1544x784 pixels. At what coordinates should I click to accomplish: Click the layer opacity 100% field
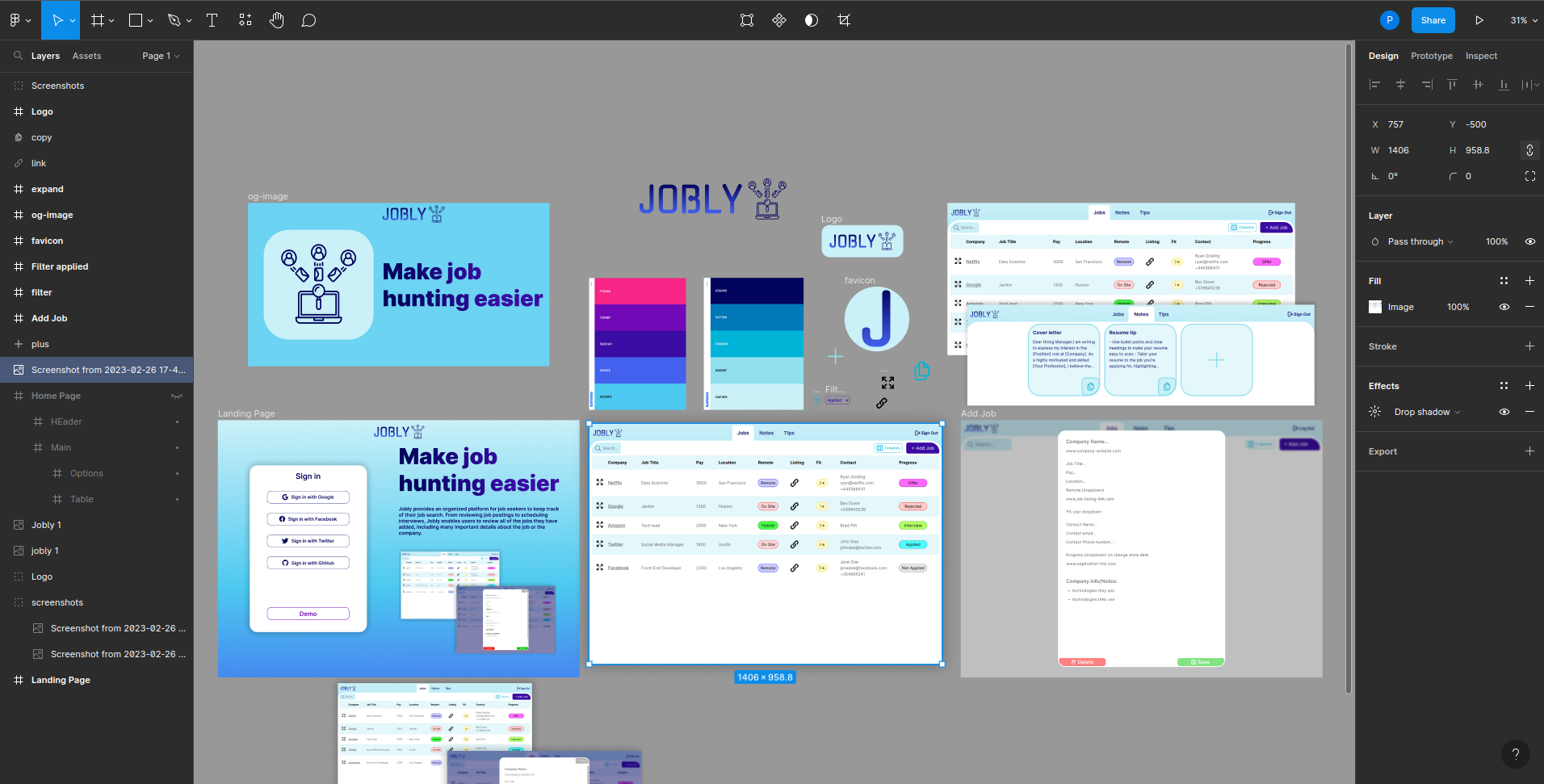(x=1496, y=241)
